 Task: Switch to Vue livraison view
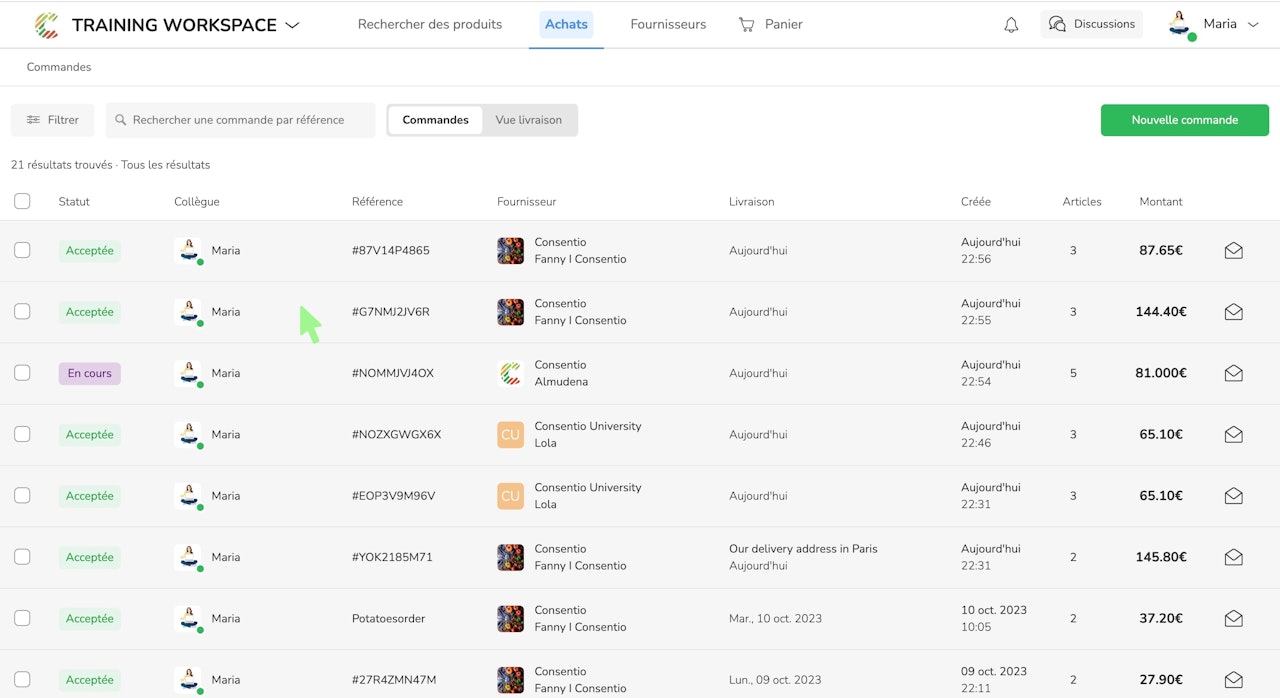pyautogui.click(x=528, y=120)
